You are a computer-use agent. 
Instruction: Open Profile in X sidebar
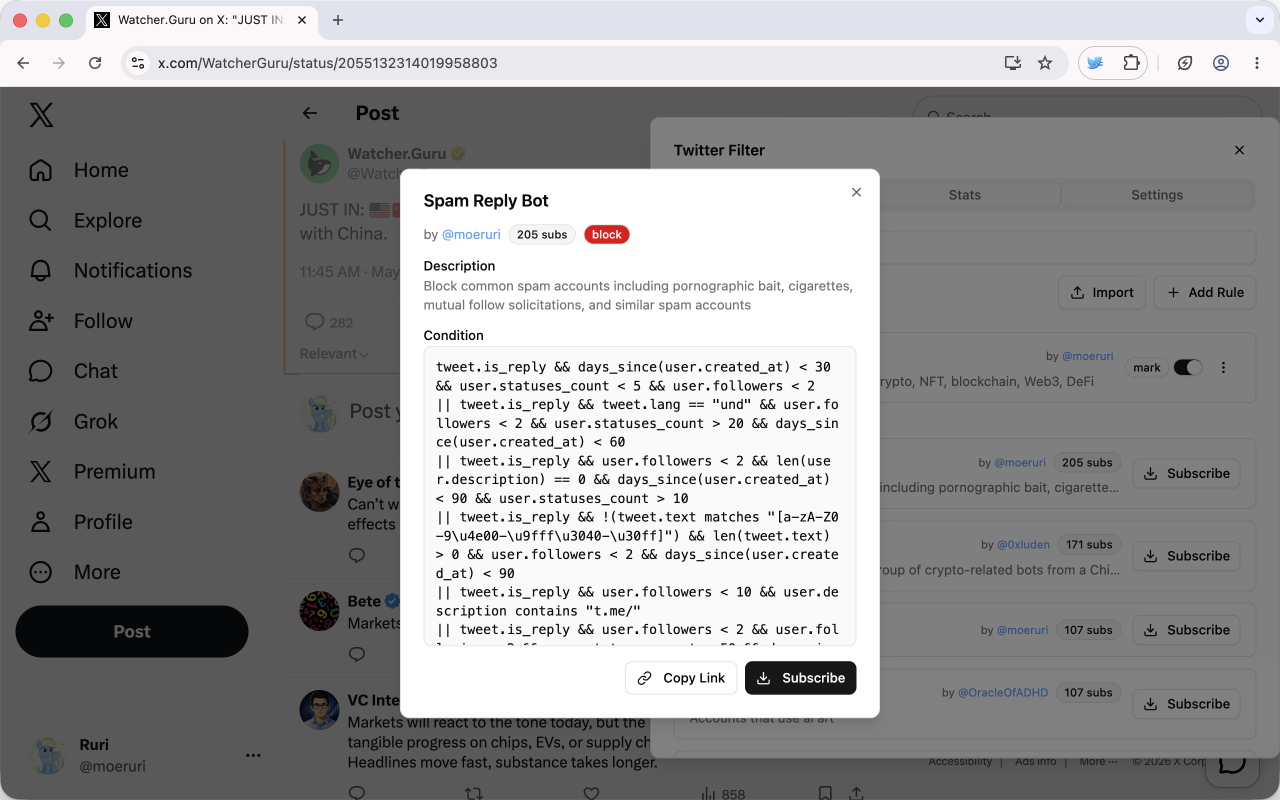coord(81,522)
